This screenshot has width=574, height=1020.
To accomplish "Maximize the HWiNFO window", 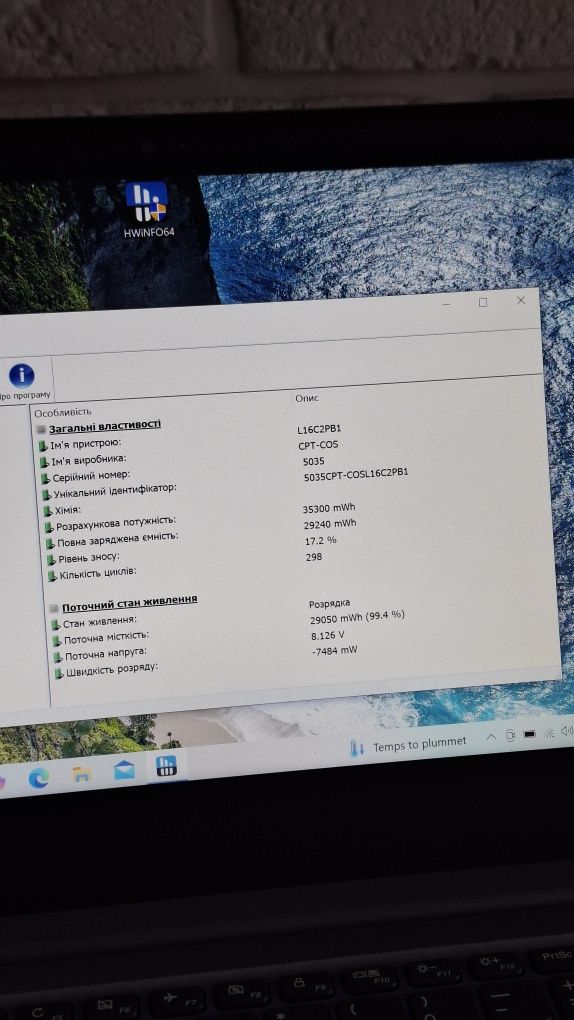I will coord(483,302).
